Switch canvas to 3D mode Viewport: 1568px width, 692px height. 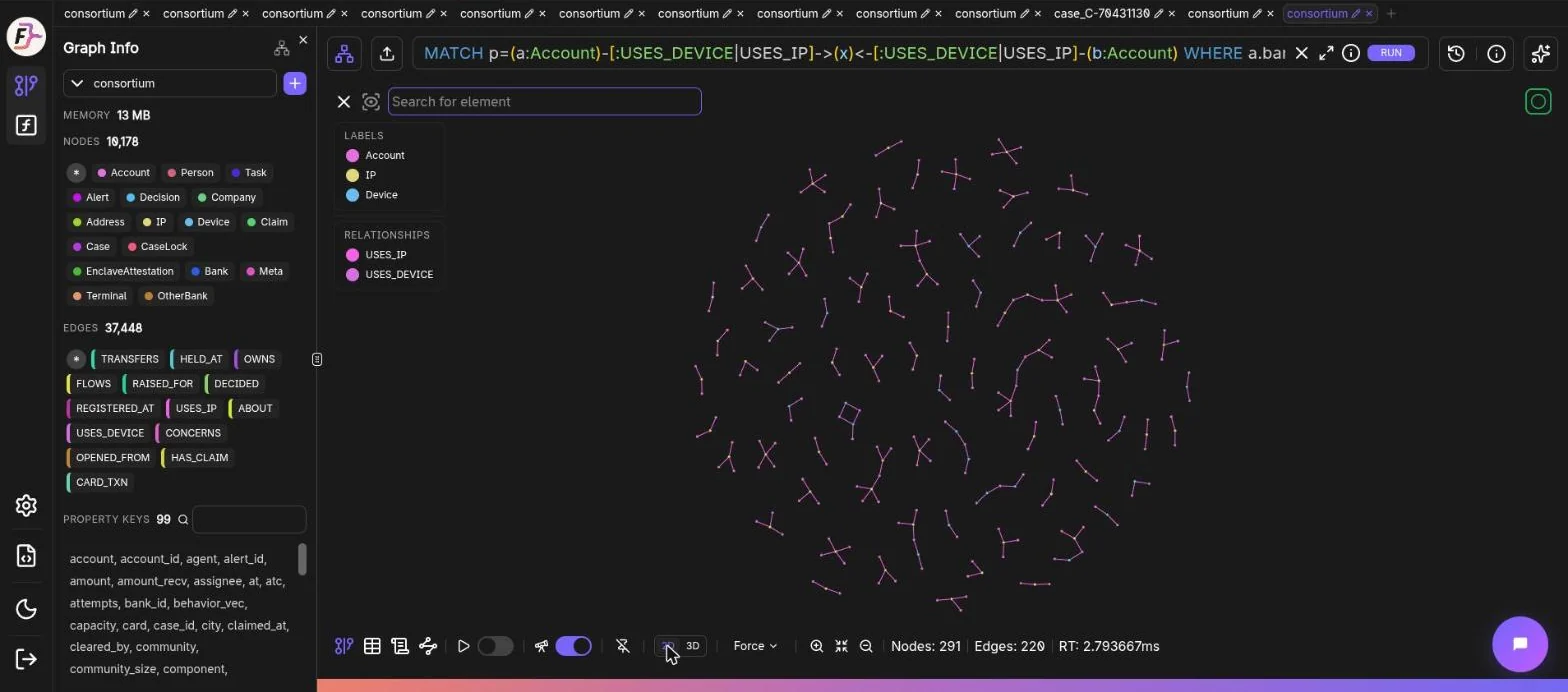pyautogui.click(x=692, y=646)
